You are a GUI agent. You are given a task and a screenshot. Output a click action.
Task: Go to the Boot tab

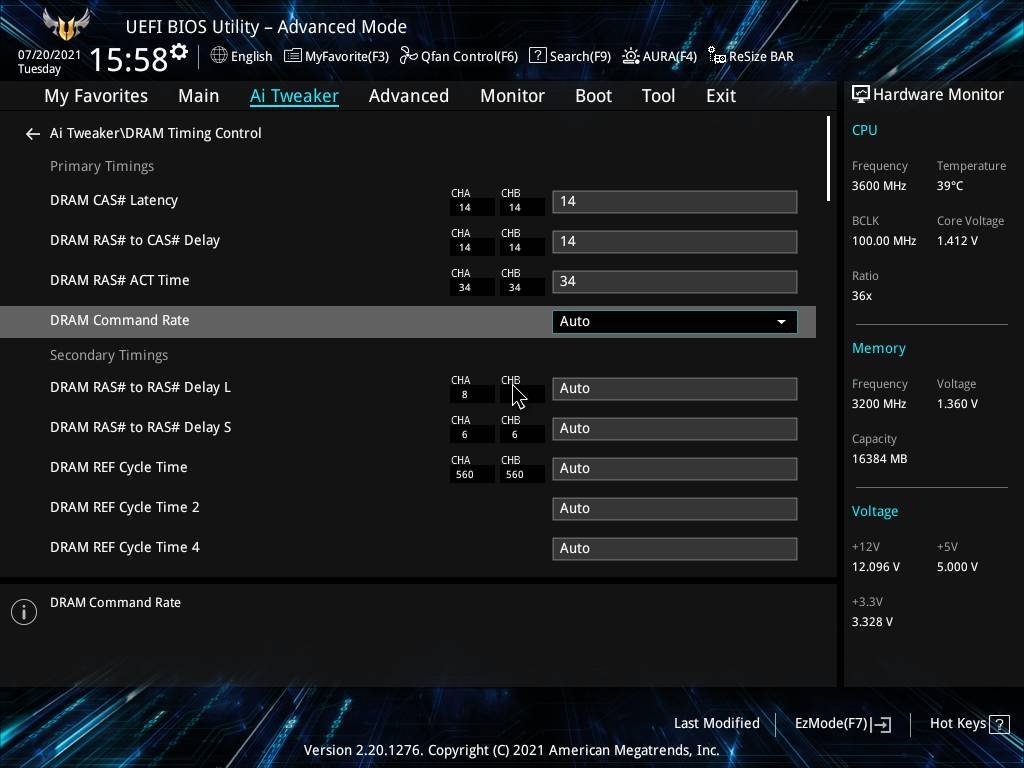[593, 96]
